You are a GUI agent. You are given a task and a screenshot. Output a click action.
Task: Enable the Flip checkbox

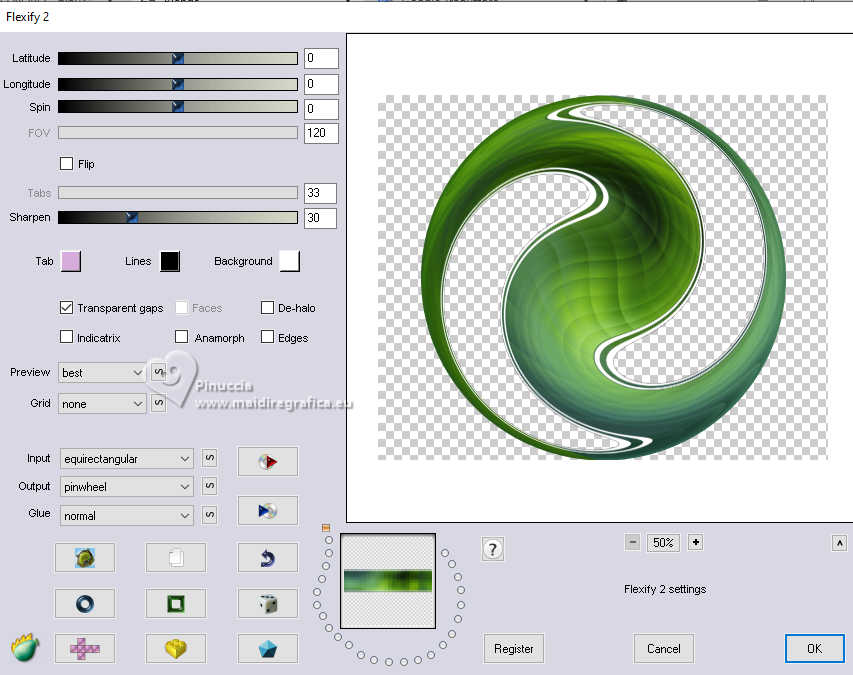(66, 164)
